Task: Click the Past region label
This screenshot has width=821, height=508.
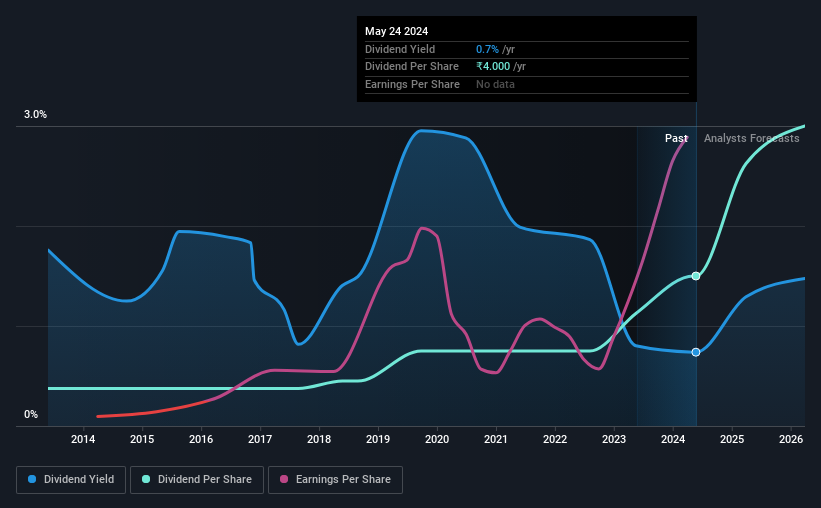Action: pyautogui.click(x=676, y=138)
